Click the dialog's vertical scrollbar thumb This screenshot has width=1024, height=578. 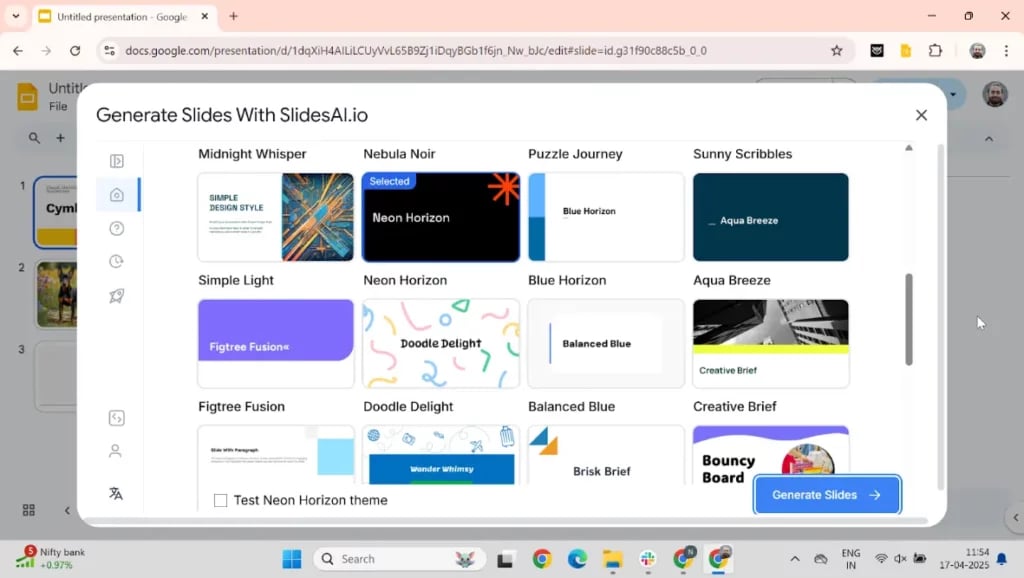pyautogui.click(x=909, y=318)
